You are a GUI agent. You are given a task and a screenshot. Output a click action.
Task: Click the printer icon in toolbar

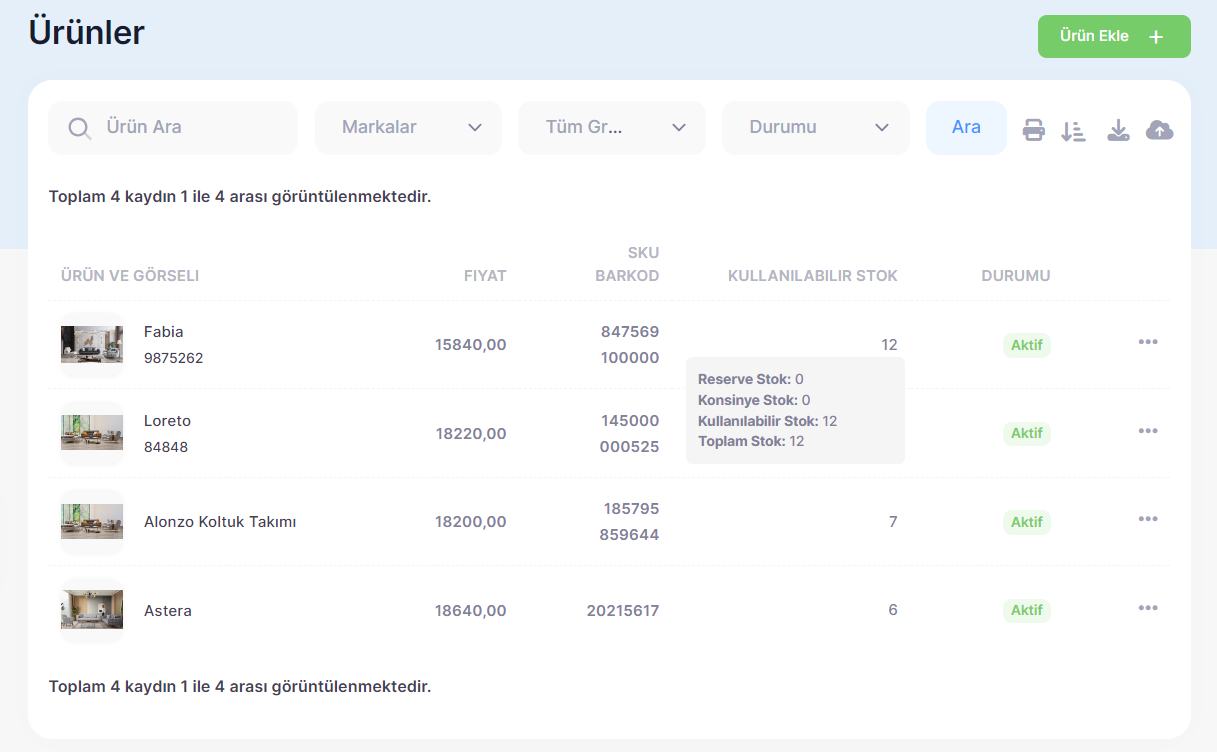[1033, 130]
